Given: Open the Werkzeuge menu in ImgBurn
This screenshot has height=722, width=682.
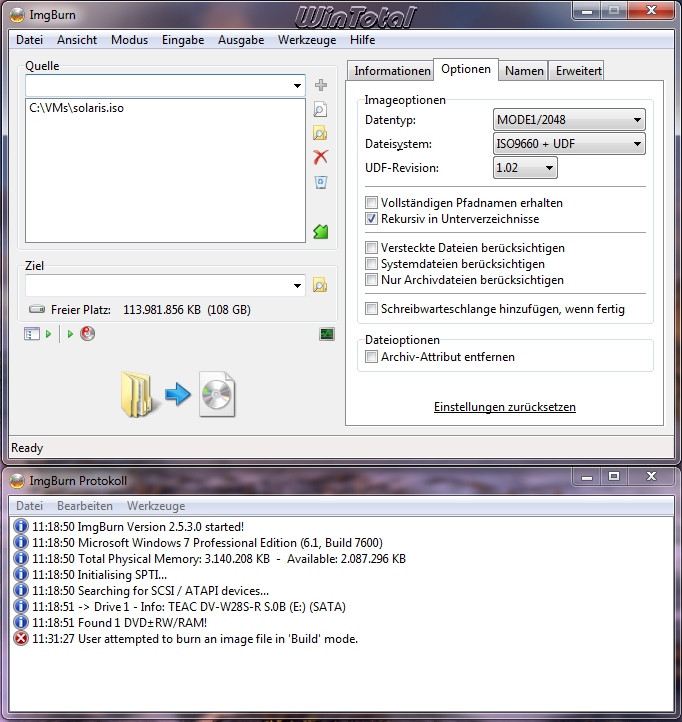Looking at the screenshot, I should click(307, 40).
